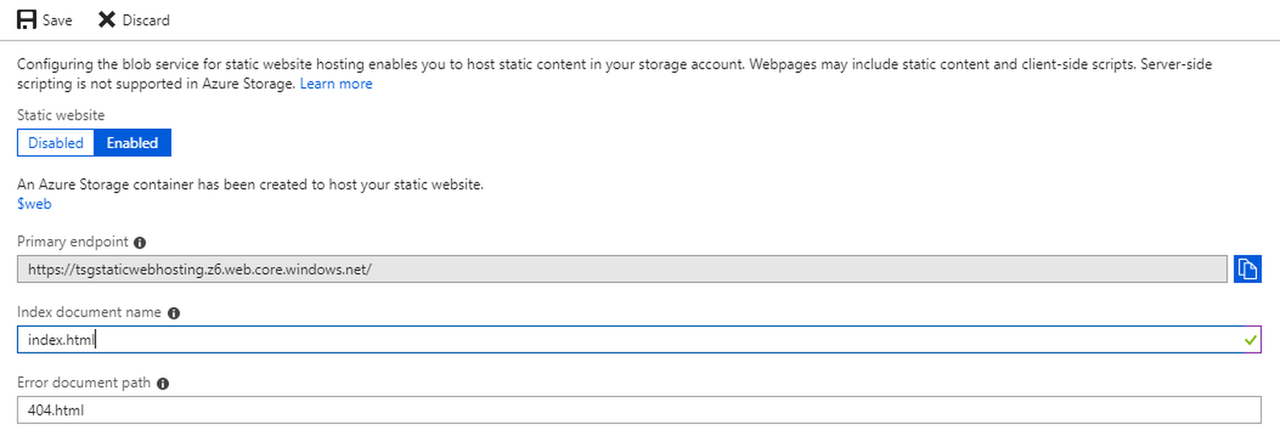Click the Index document name label
The image size is (1280, 448).
[89, 312]
